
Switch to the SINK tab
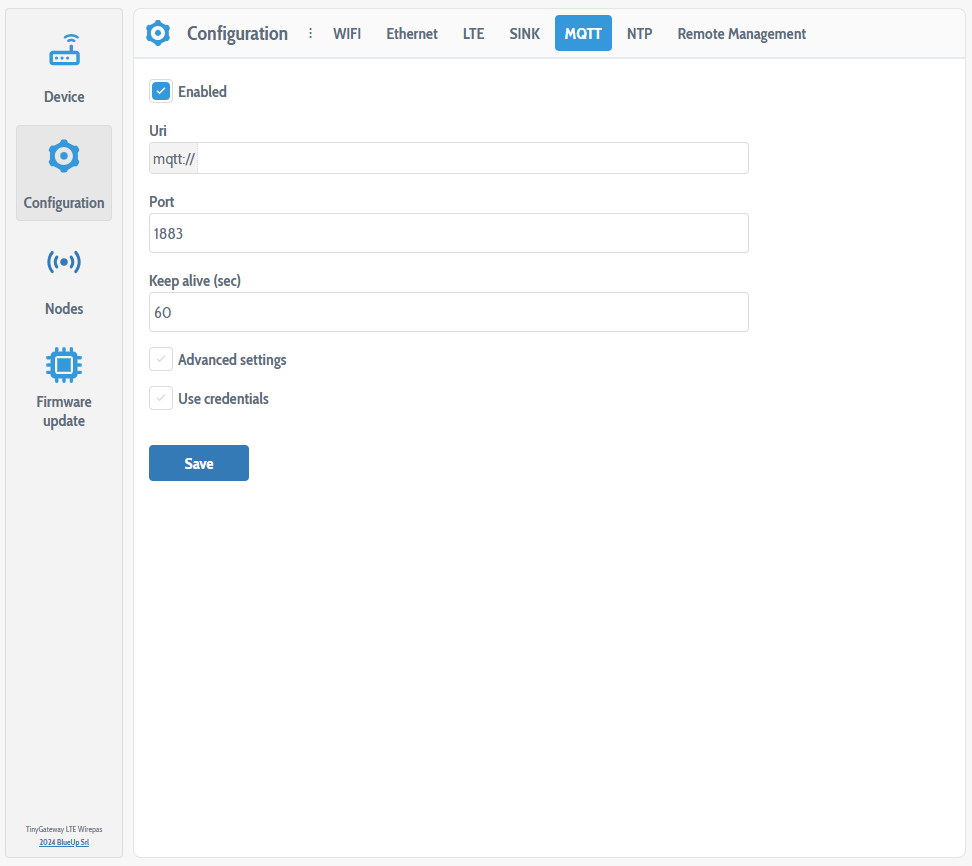(x=524, y=33)
